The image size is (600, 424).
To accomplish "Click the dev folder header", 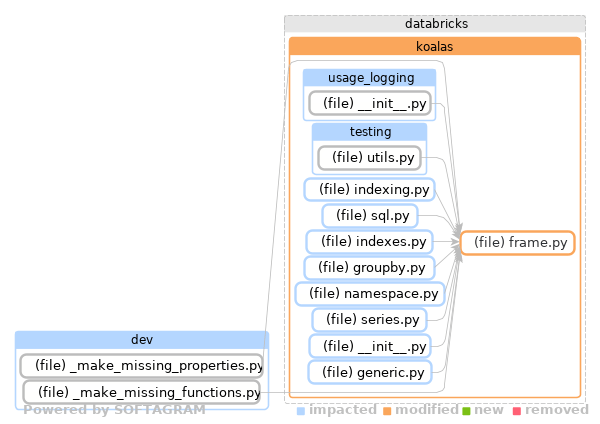I will (x=142, y=340).
